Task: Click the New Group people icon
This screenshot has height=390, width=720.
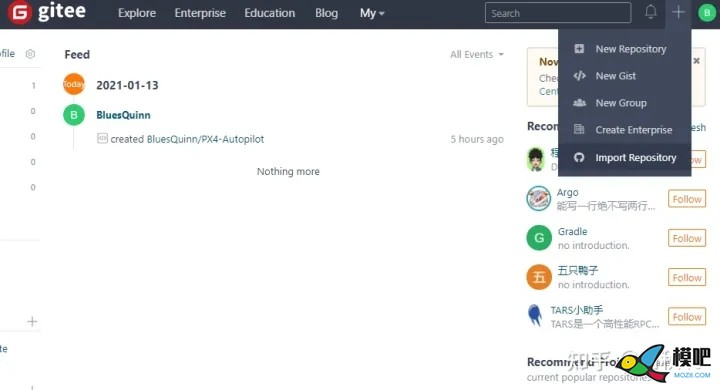Action: click(579, 103)
